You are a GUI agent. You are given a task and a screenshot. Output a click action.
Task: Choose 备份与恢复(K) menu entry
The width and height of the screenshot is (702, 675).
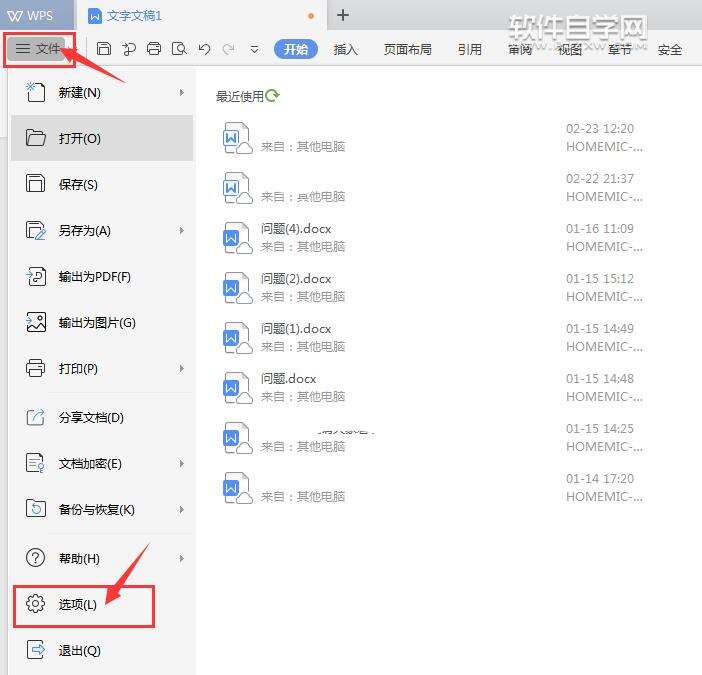click(x=102, y=509)
